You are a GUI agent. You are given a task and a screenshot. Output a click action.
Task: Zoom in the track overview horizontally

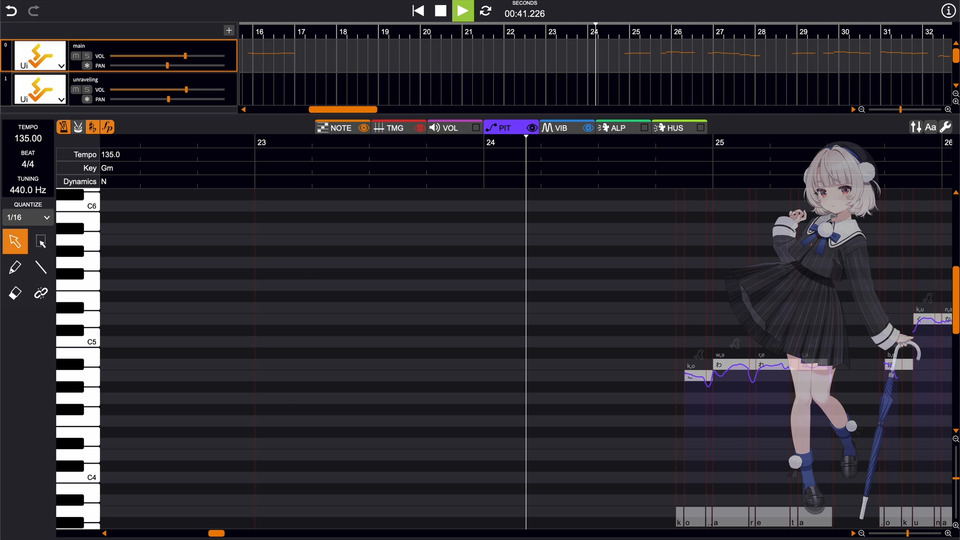click(948, 110)
